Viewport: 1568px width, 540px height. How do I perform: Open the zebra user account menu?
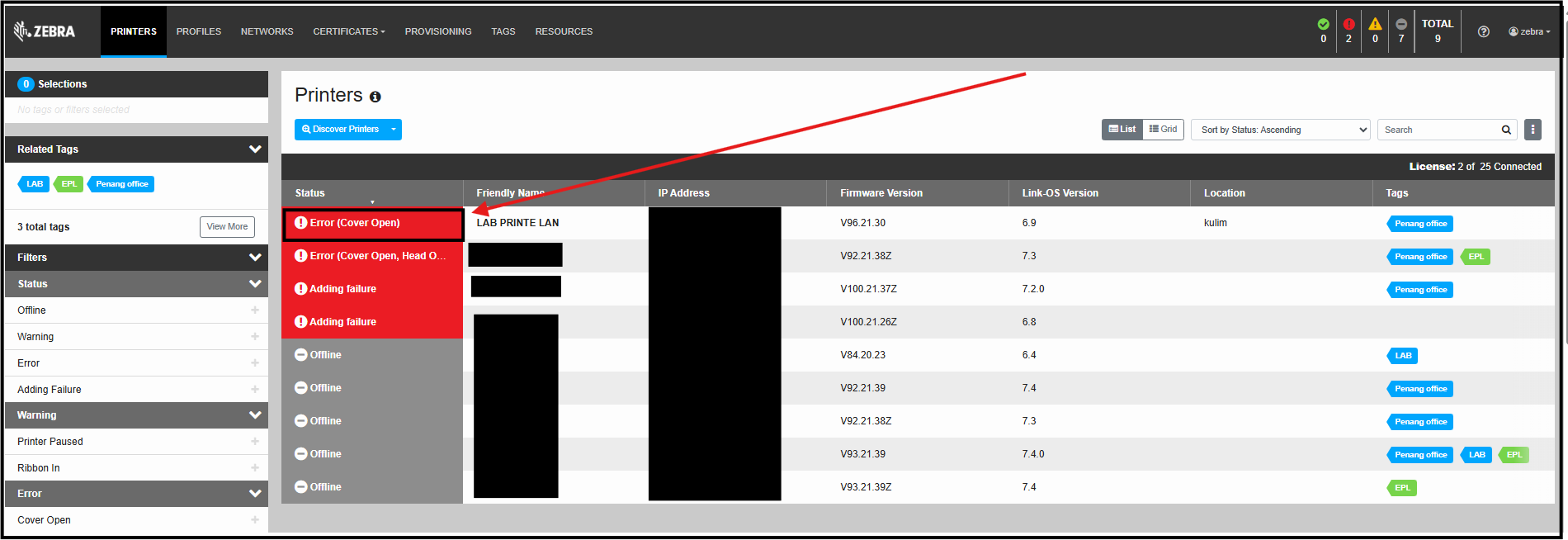coord(1529,31)
